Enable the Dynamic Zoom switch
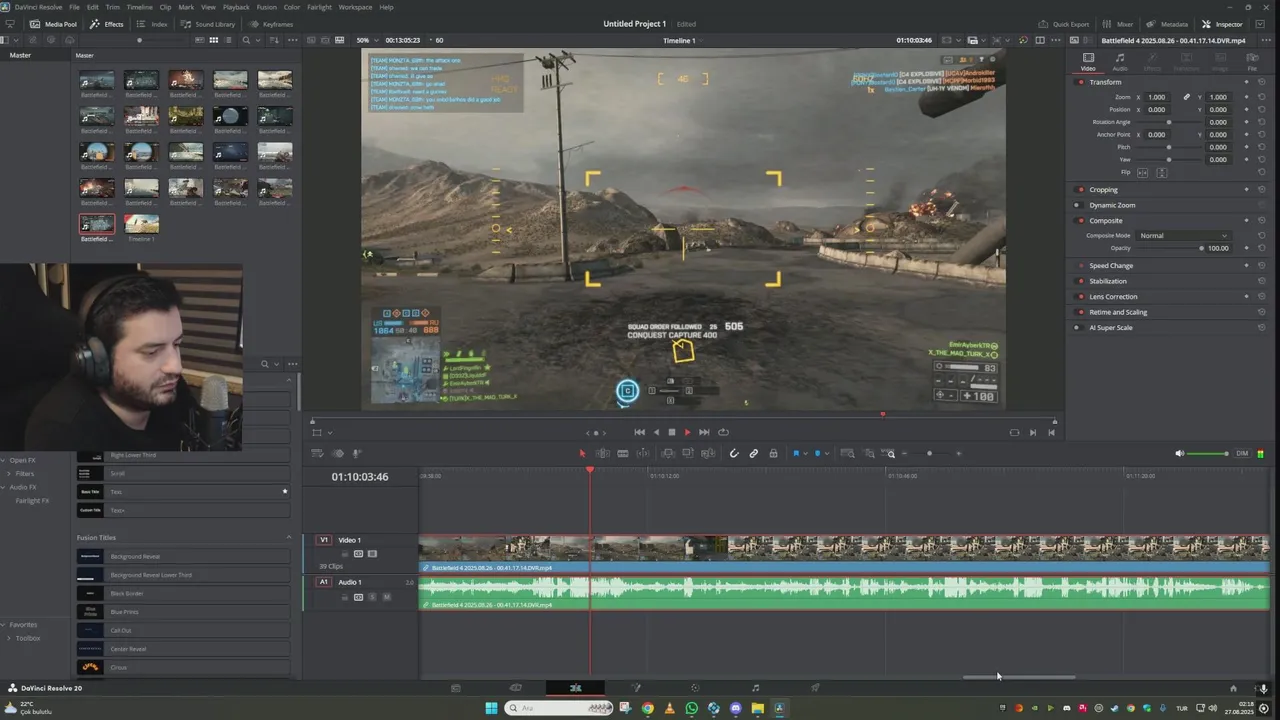This screenshot has width=1280, height=720. [x=1077, y=205]
